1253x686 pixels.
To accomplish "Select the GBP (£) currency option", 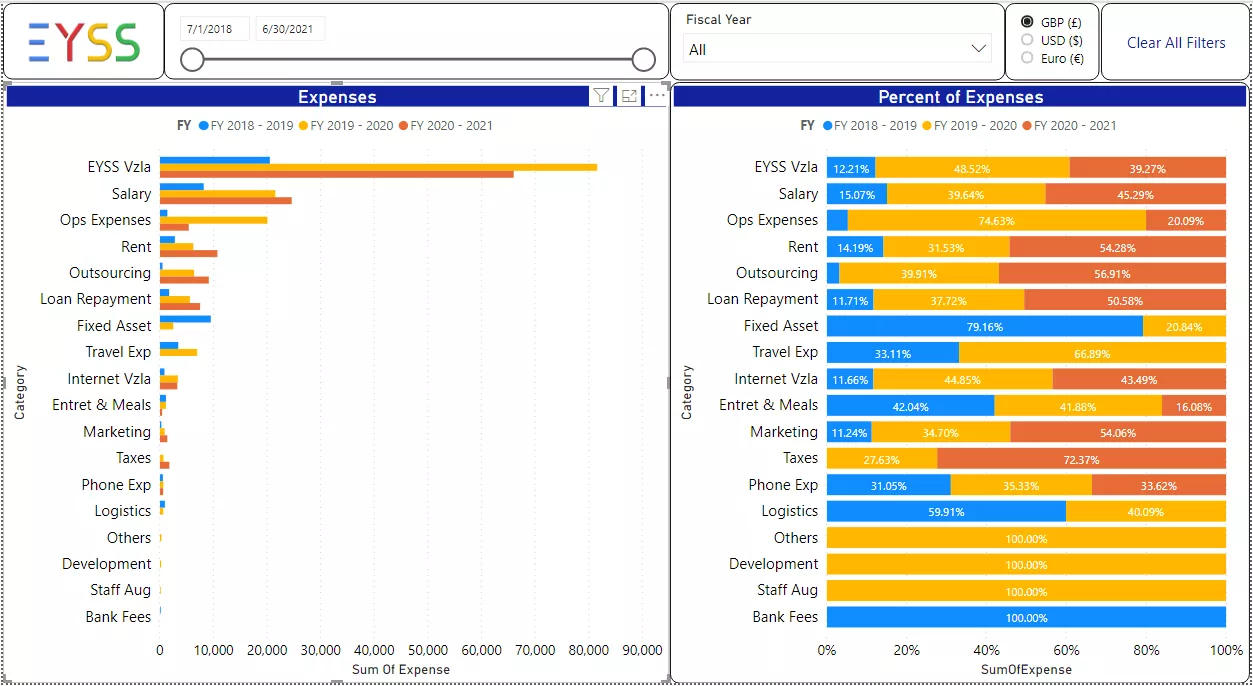I will point(1027,22).
